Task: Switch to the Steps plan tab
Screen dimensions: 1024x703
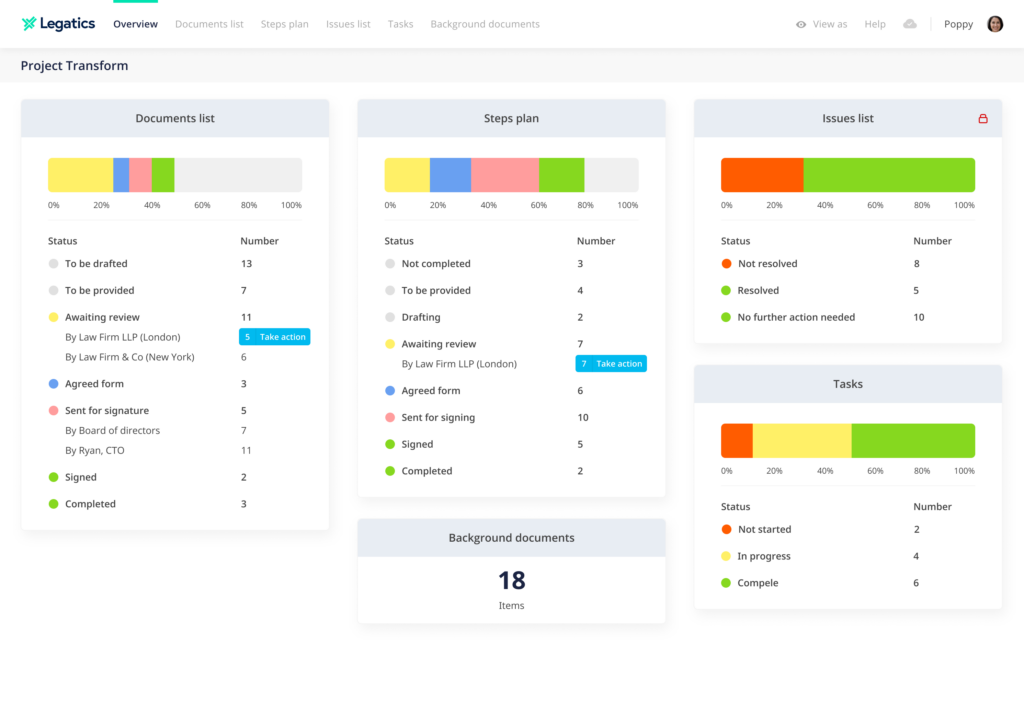Action: 284,24
